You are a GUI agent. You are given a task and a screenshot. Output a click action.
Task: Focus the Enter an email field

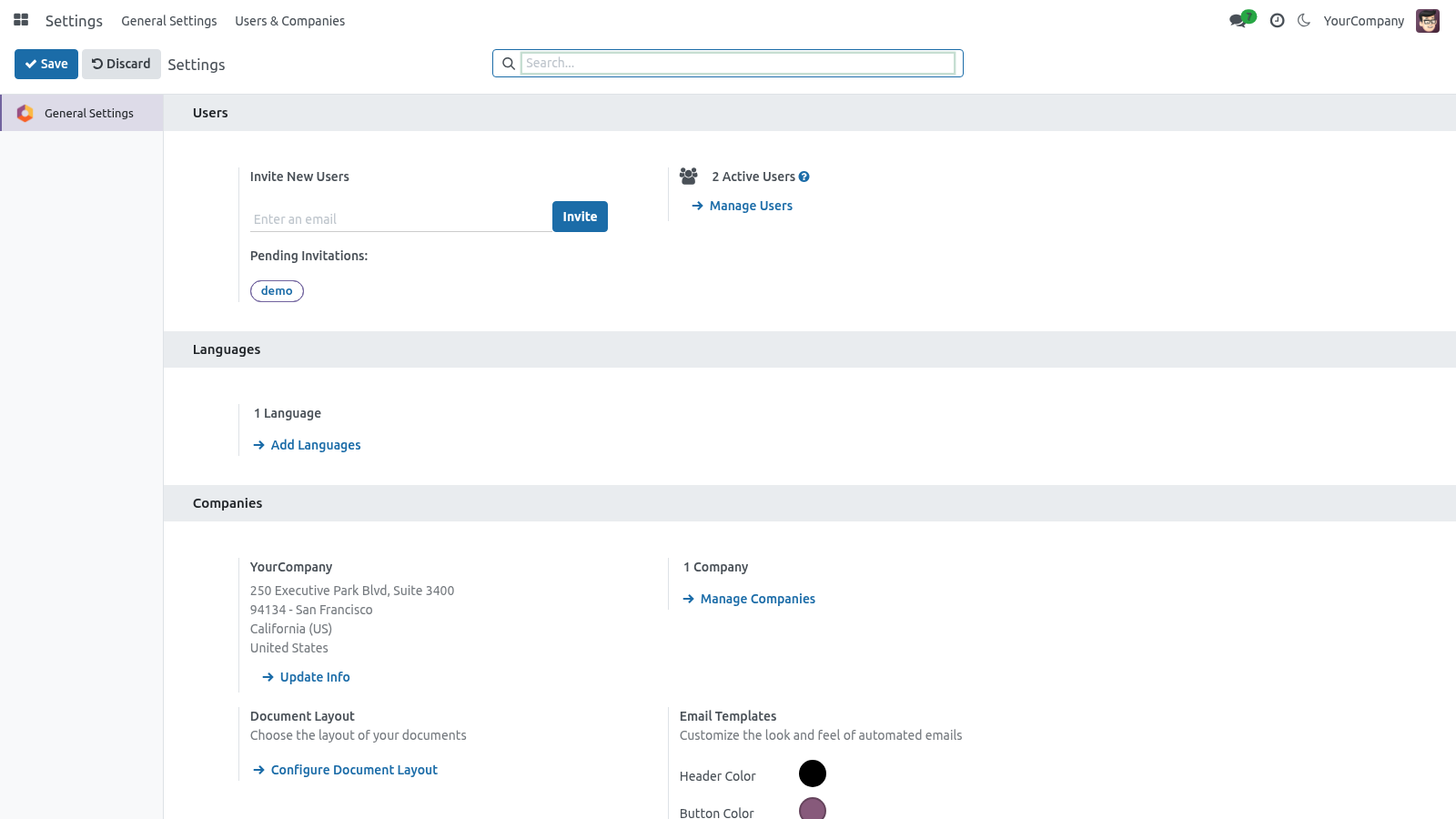[400, 219]
